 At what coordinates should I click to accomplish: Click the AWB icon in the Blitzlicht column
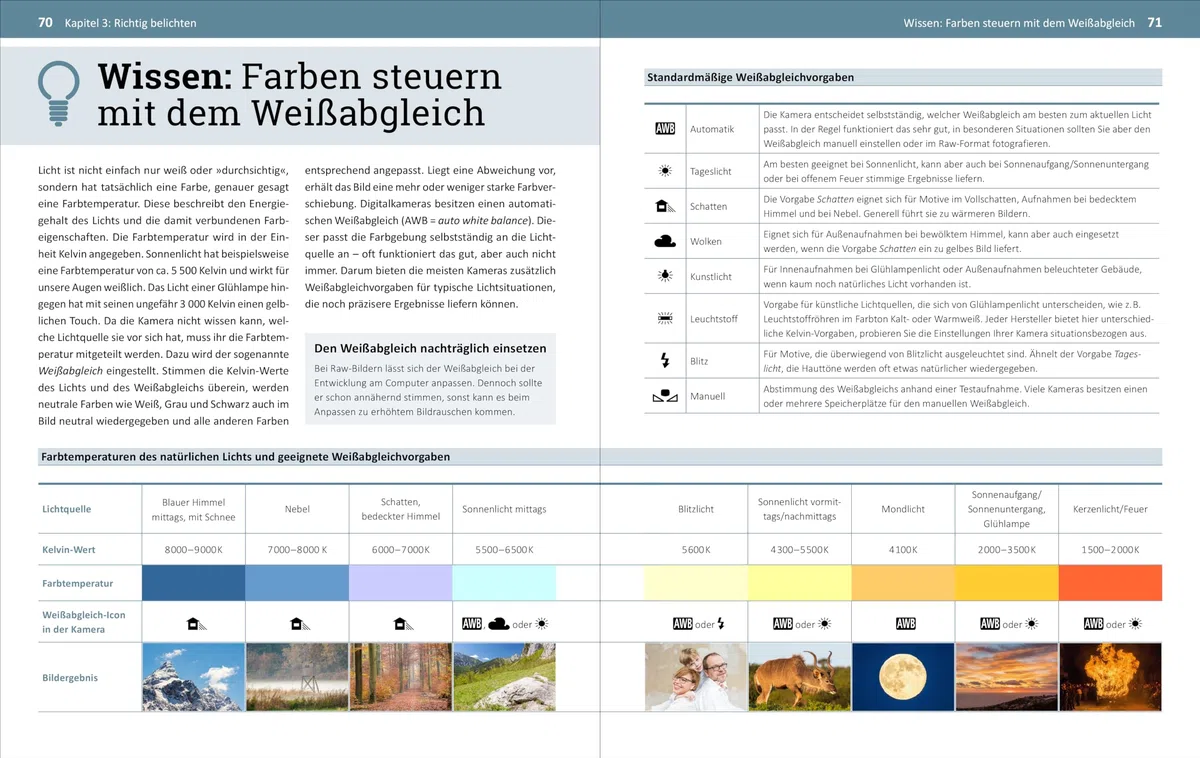[x=683, y=624]
